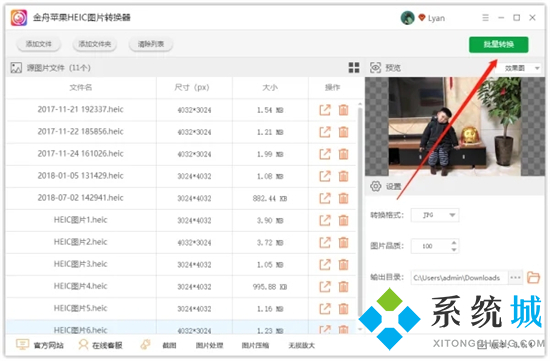Viewport: 550px width, 361px height.
Task: Click 添加文件 add file button
Action: pyautogui.click(x=39, y=44)
